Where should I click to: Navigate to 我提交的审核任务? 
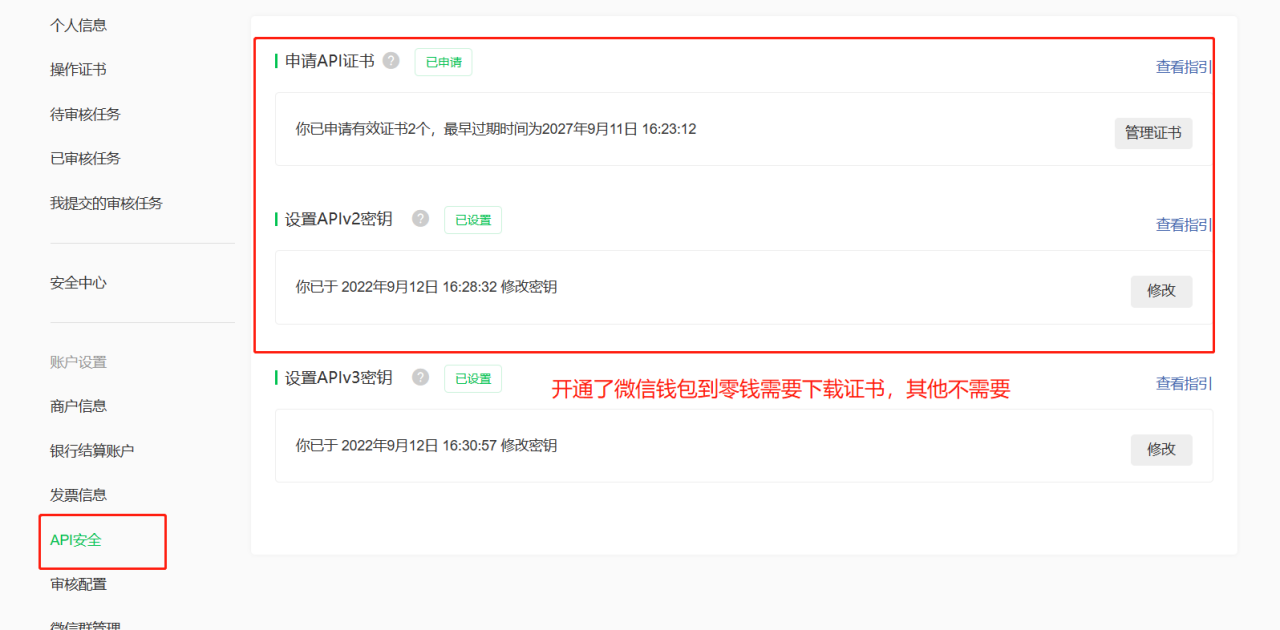[106, 203]
